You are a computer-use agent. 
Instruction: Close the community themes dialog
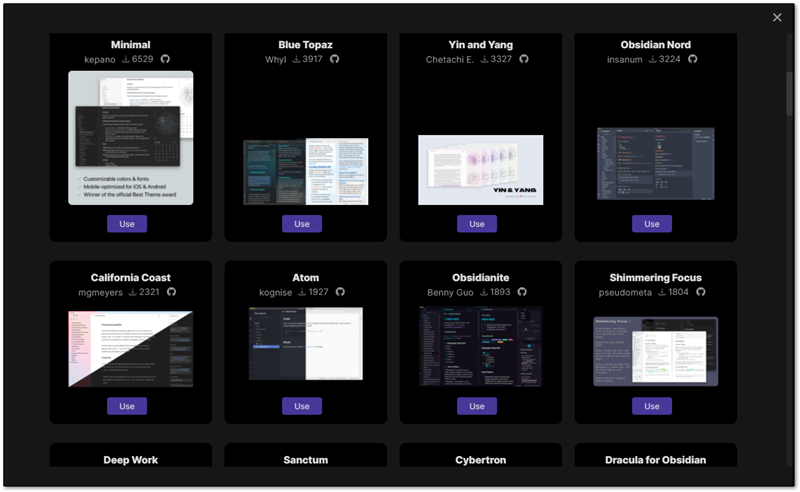777,17
